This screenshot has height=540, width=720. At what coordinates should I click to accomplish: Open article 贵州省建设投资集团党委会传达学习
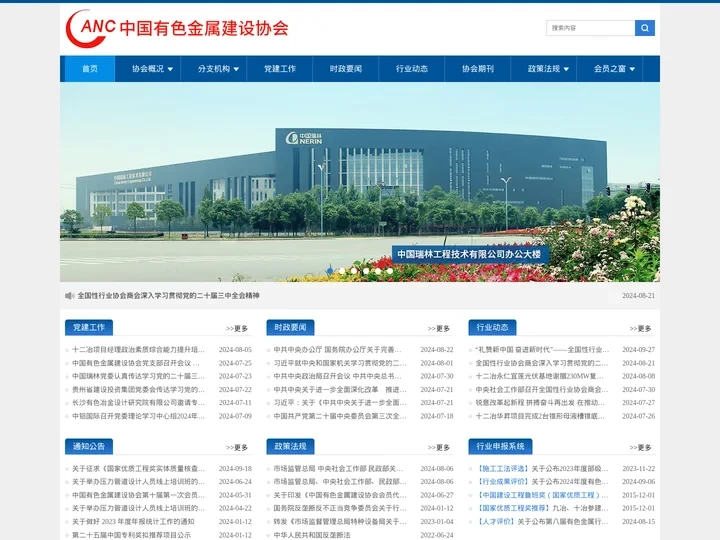[x=138, y=389]
